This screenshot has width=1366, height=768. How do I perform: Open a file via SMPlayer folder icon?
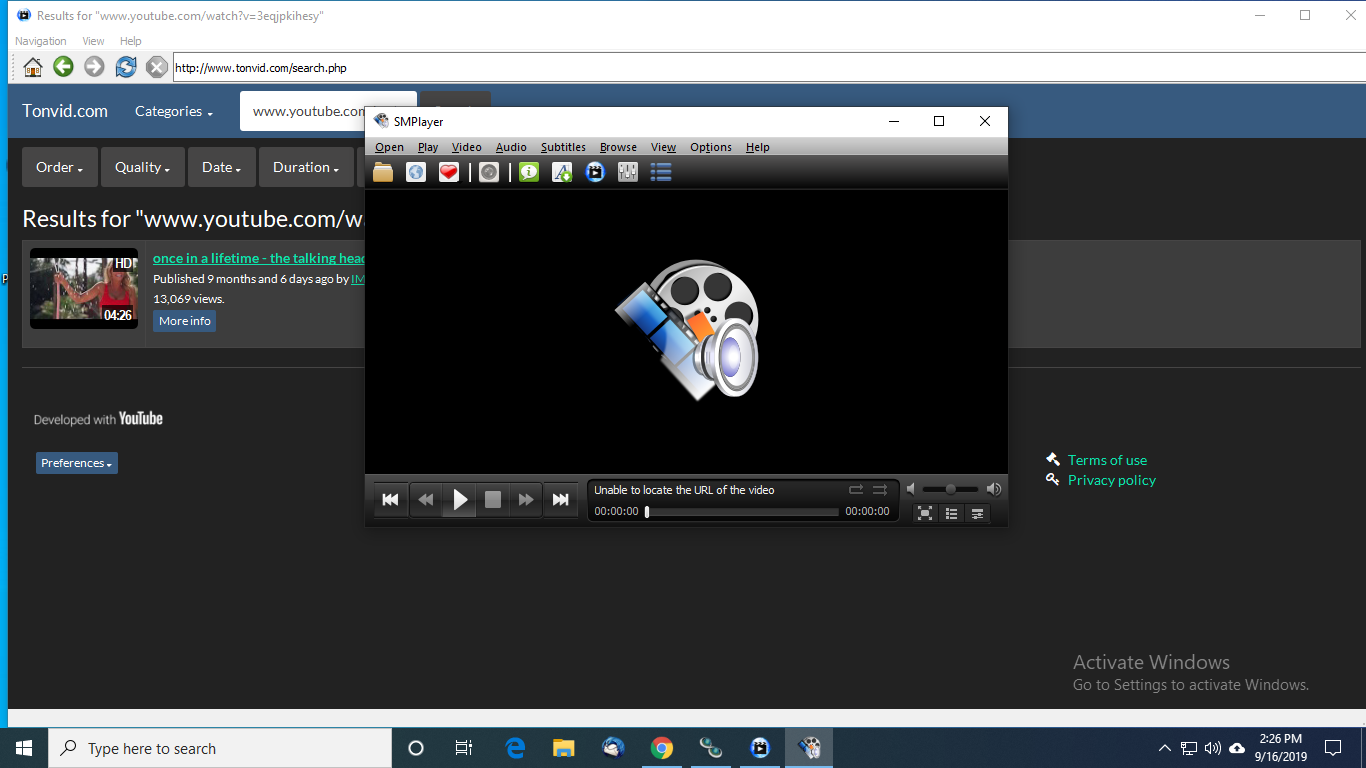[x=383, y=172]
